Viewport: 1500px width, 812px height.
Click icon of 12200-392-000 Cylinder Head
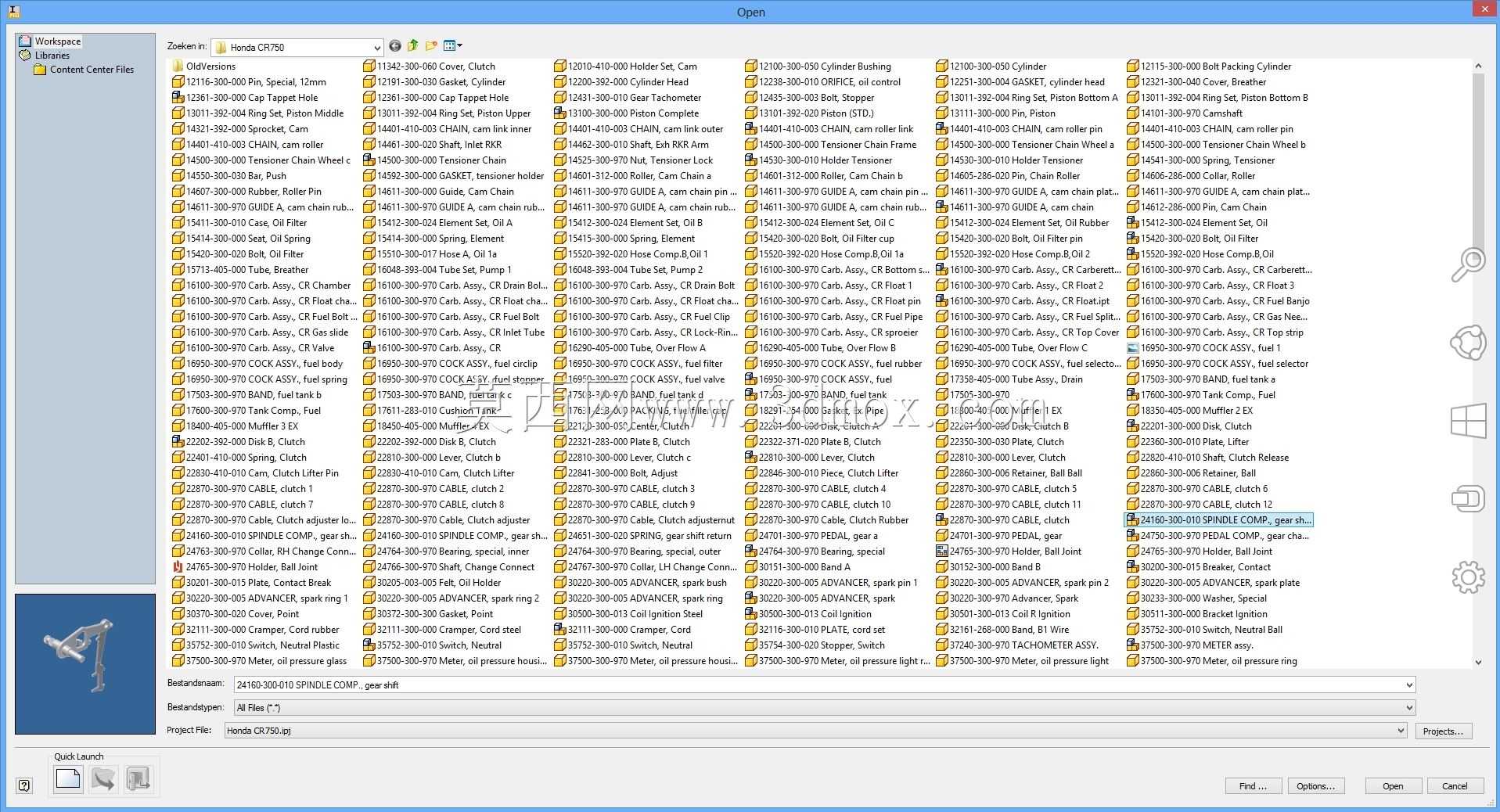pos(559,82)
